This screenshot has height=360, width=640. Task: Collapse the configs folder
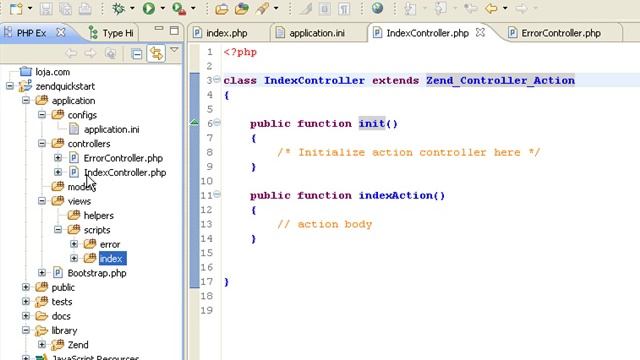click(x=42, y=115)
